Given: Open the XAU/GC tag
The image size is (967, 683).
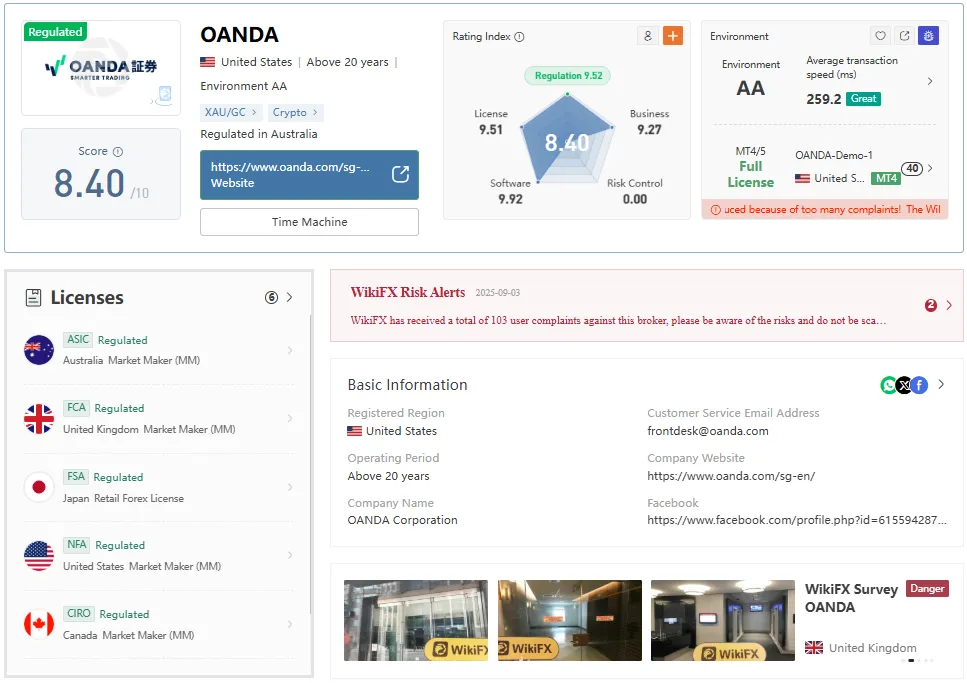Looking at the screenshot, I should pyautogui.click(x=231, y=112).
